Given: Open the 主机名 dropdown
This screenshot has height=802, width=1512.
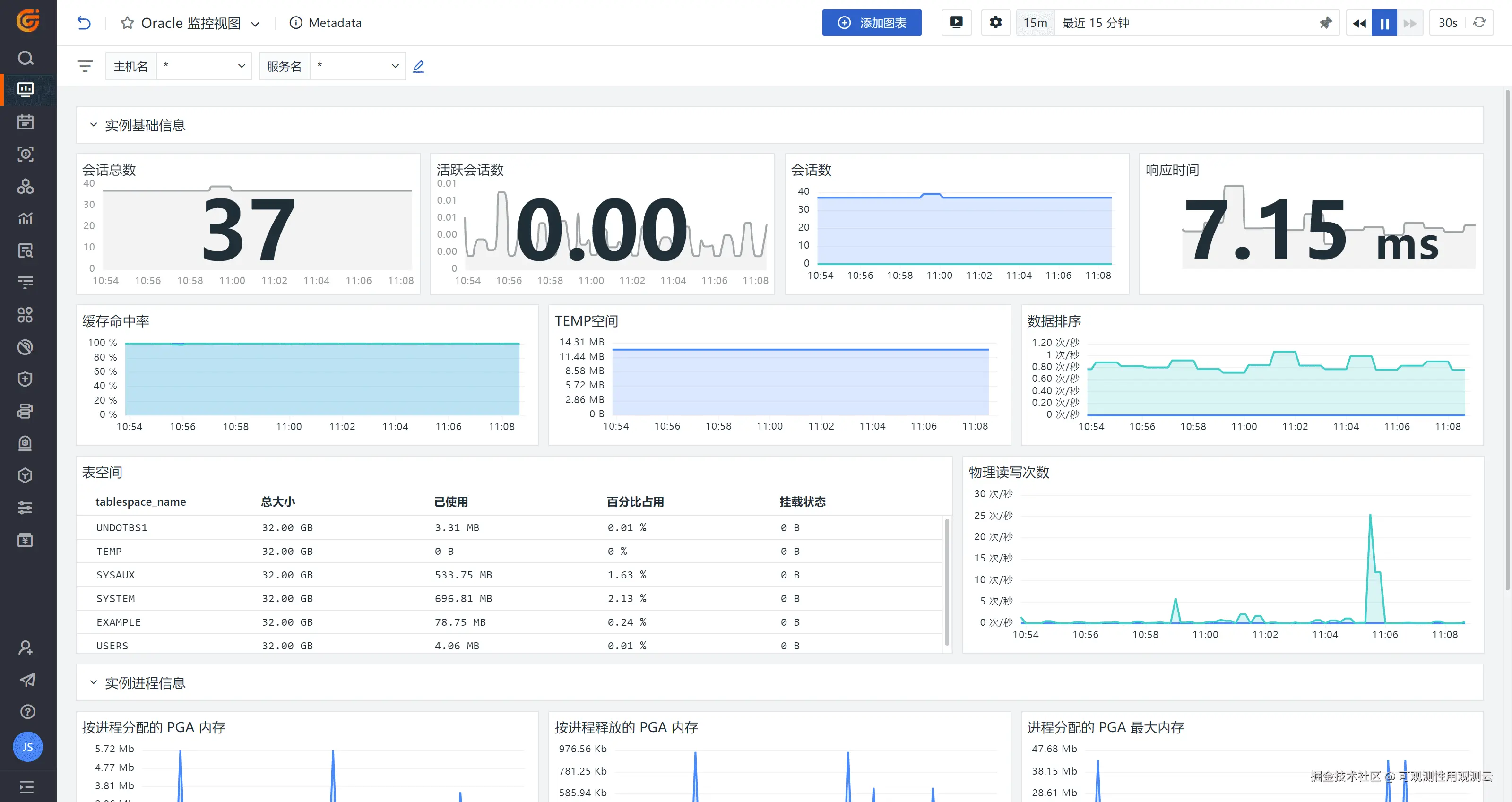Looking at the screenshot, I should point(203,66).
